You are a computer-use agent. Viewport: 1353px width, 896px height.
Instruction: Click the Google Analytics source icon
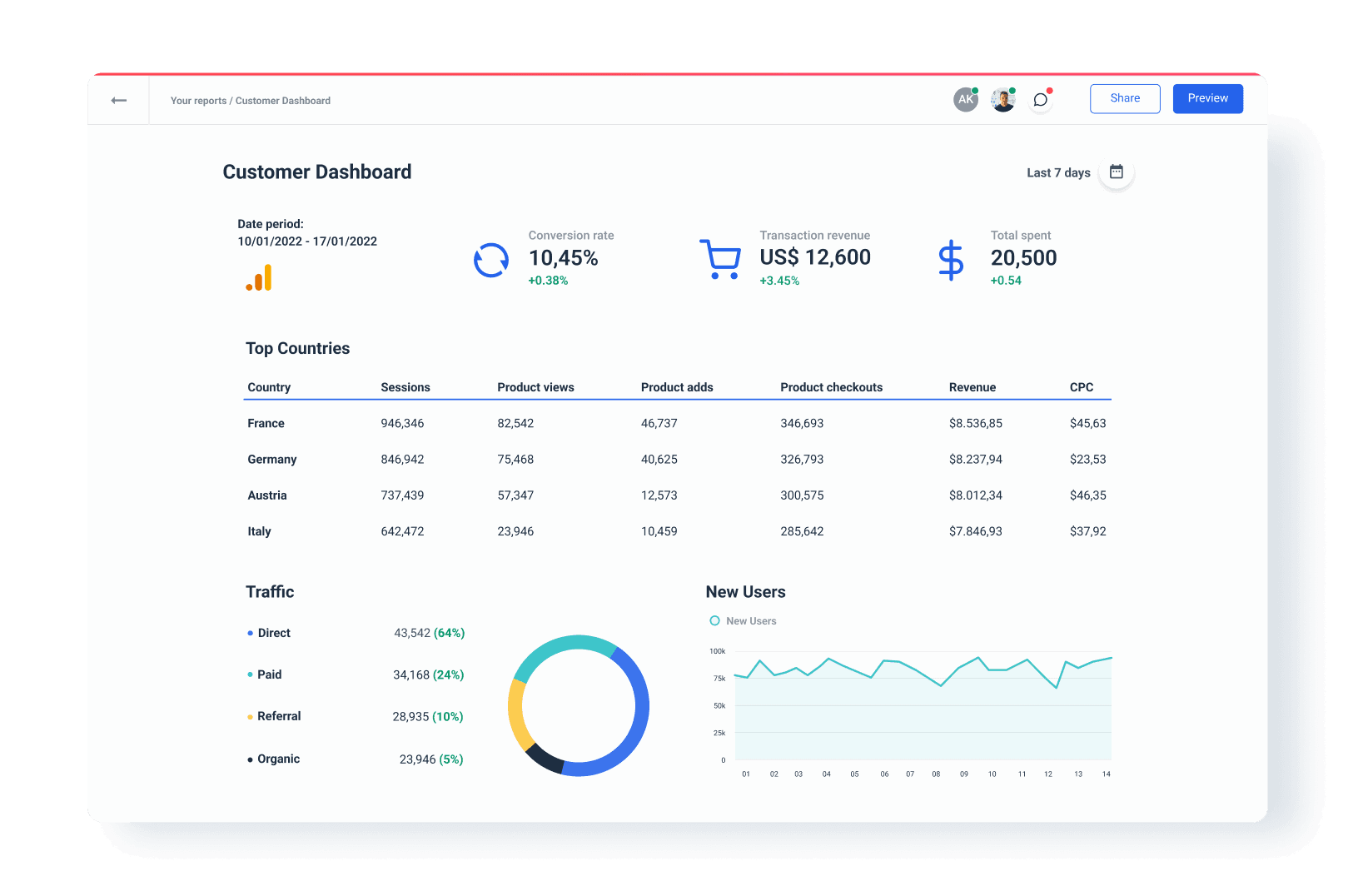click(258, 277)
